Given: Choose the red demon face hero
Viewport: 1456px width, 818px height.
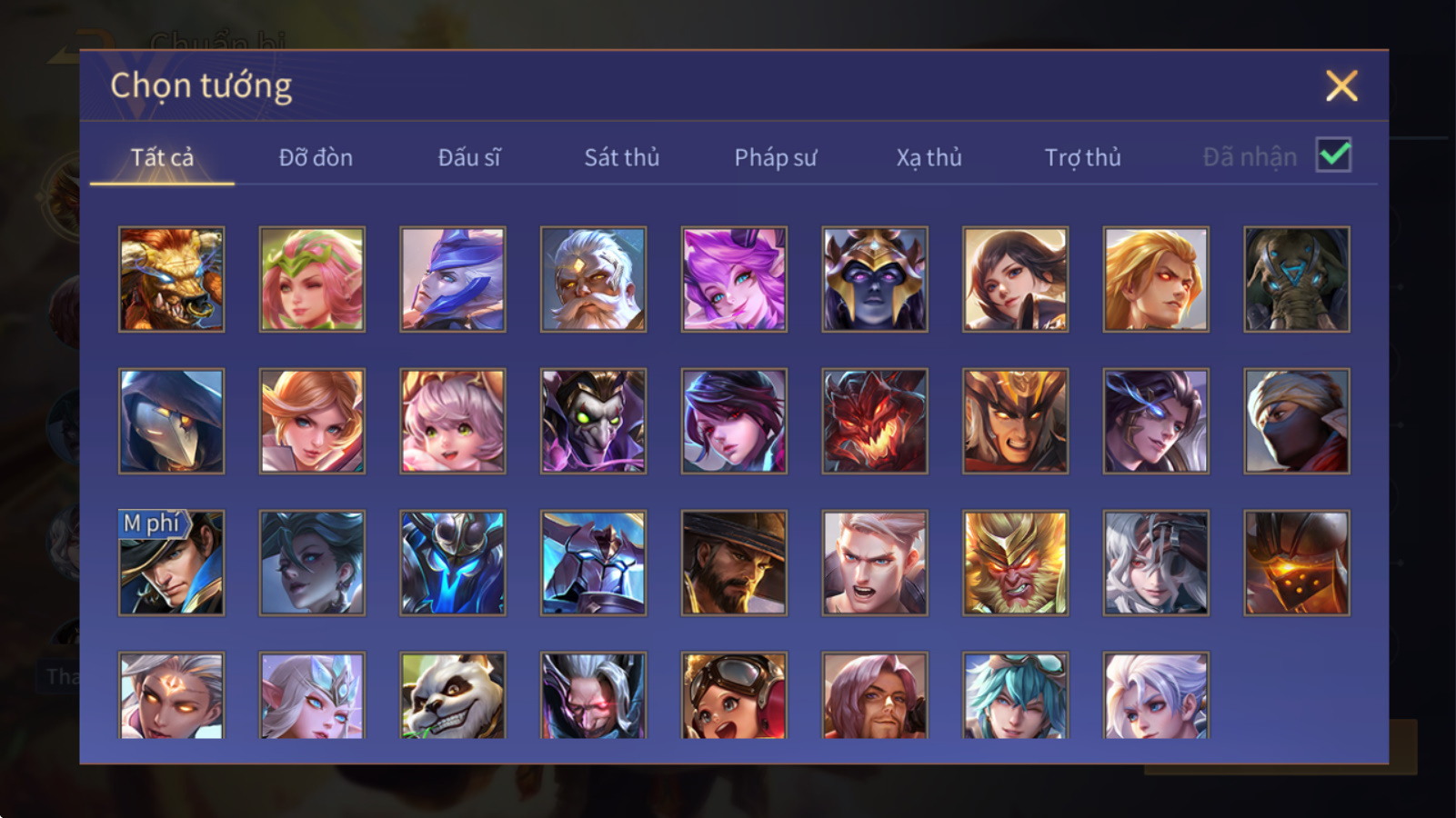Looking at the screenshot, I should [875, 421].
